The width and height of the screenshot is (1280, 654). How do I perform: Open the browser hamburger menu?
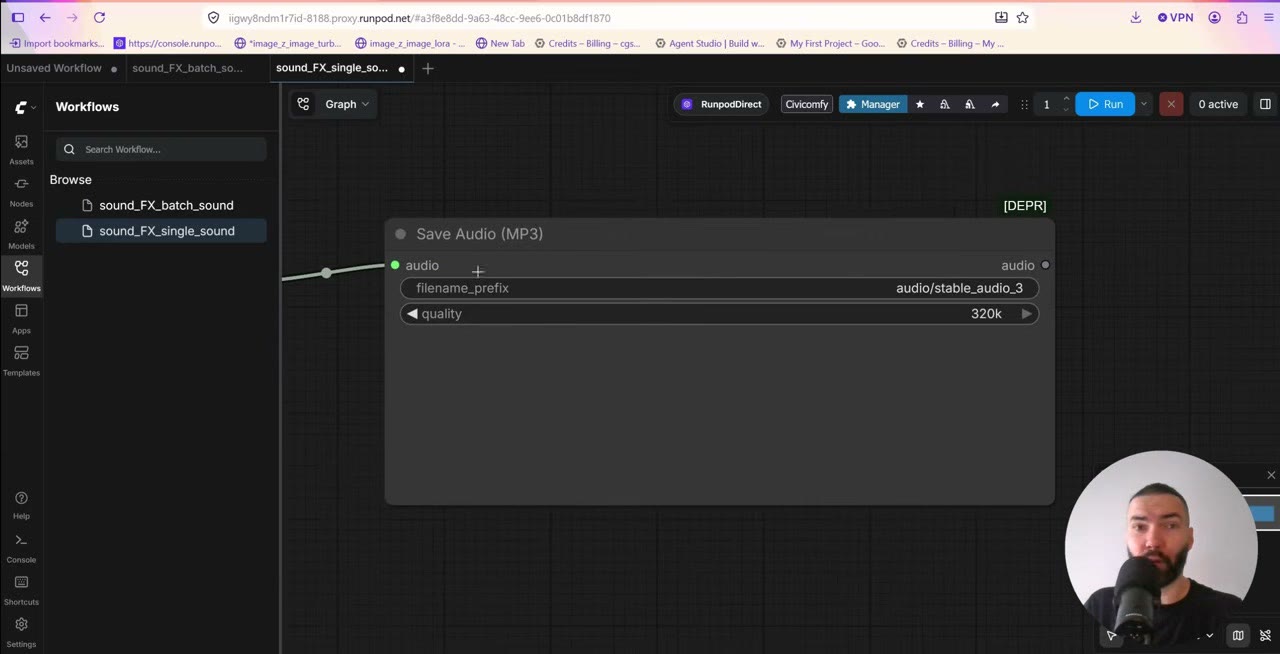1267,18
